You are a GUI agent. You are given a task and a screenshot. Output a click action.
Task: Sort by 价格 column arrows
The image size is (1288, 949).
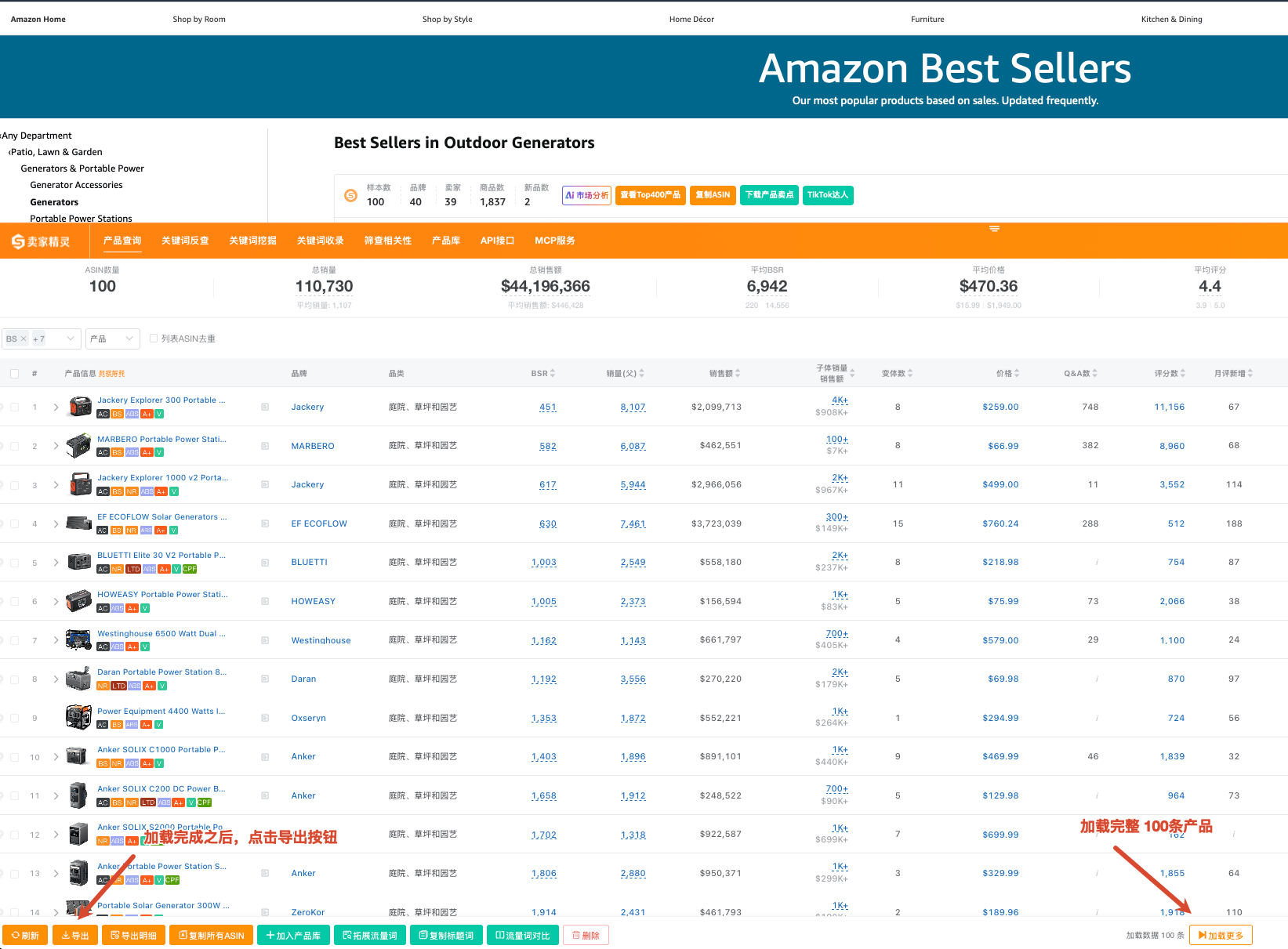[1017, 374]
